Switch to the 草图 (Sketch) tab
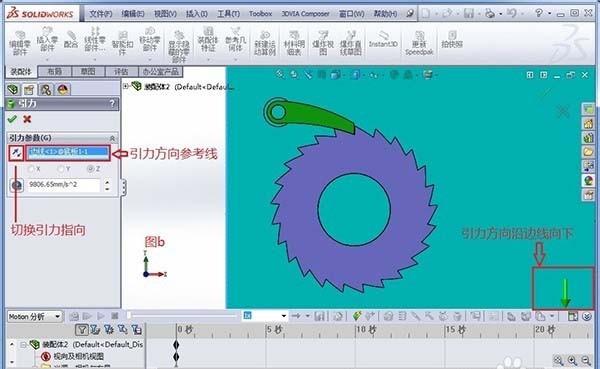The width and height of the screenshot is (600, 369). [x=88, y=72]
